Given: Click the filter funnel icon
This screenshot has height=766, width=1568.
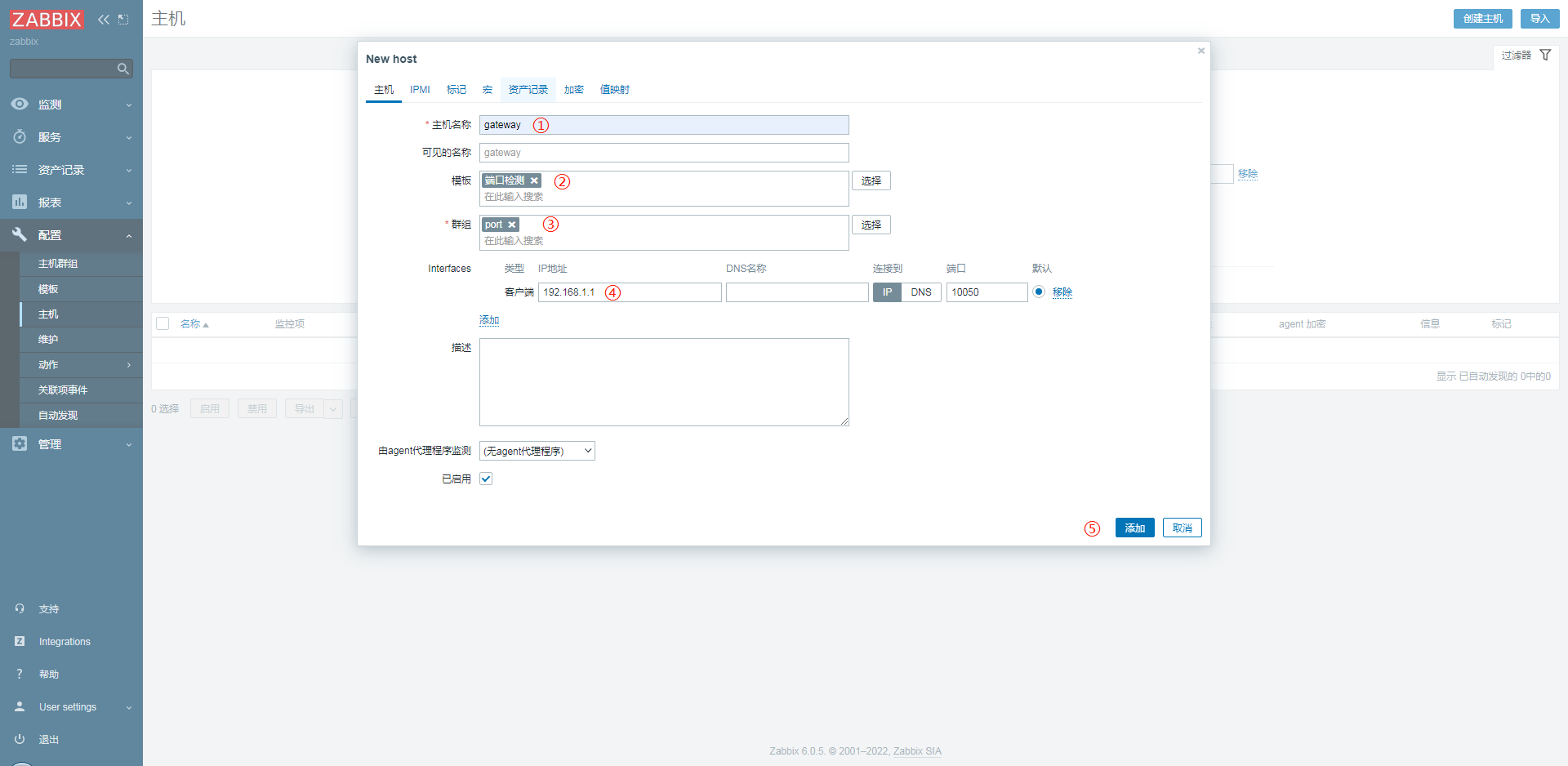Looking at the screenshot, I should (x=1545, y=55).
